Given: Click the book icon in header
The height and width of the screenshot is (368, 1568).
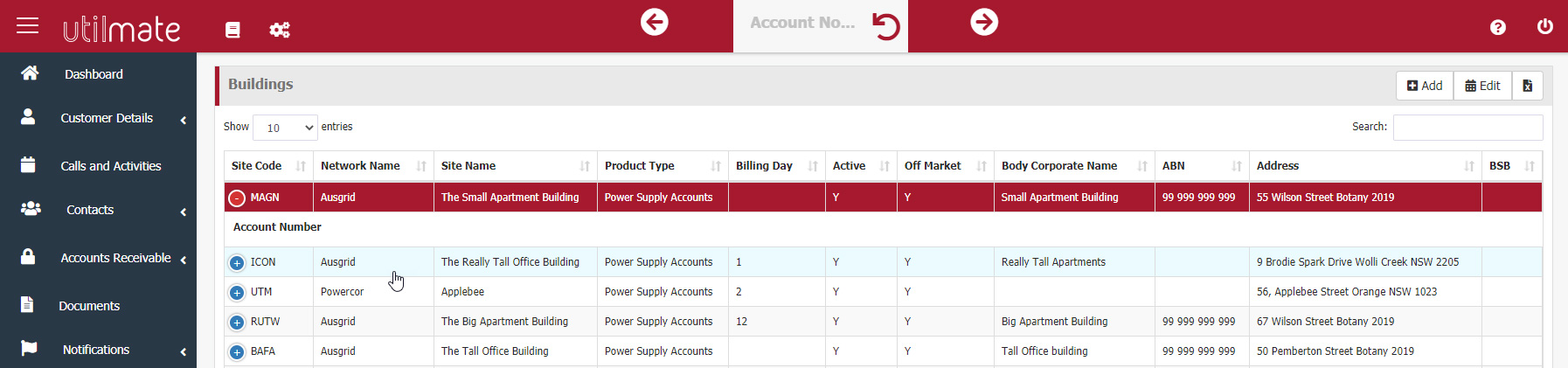Looking at the screenshot, I should pyautogui.click(x=232, y=30).
